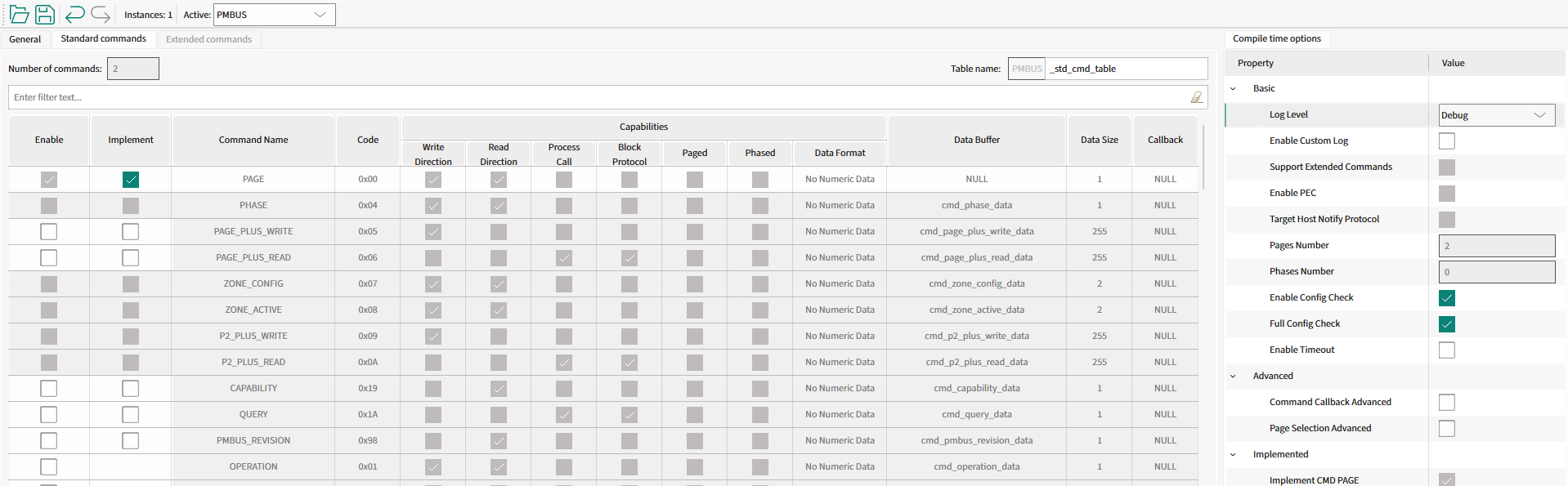Viewport: 1568px width, 486px height.
Task: Toggle the Implement checkbox for PAGE
Action: click(131, 180)
